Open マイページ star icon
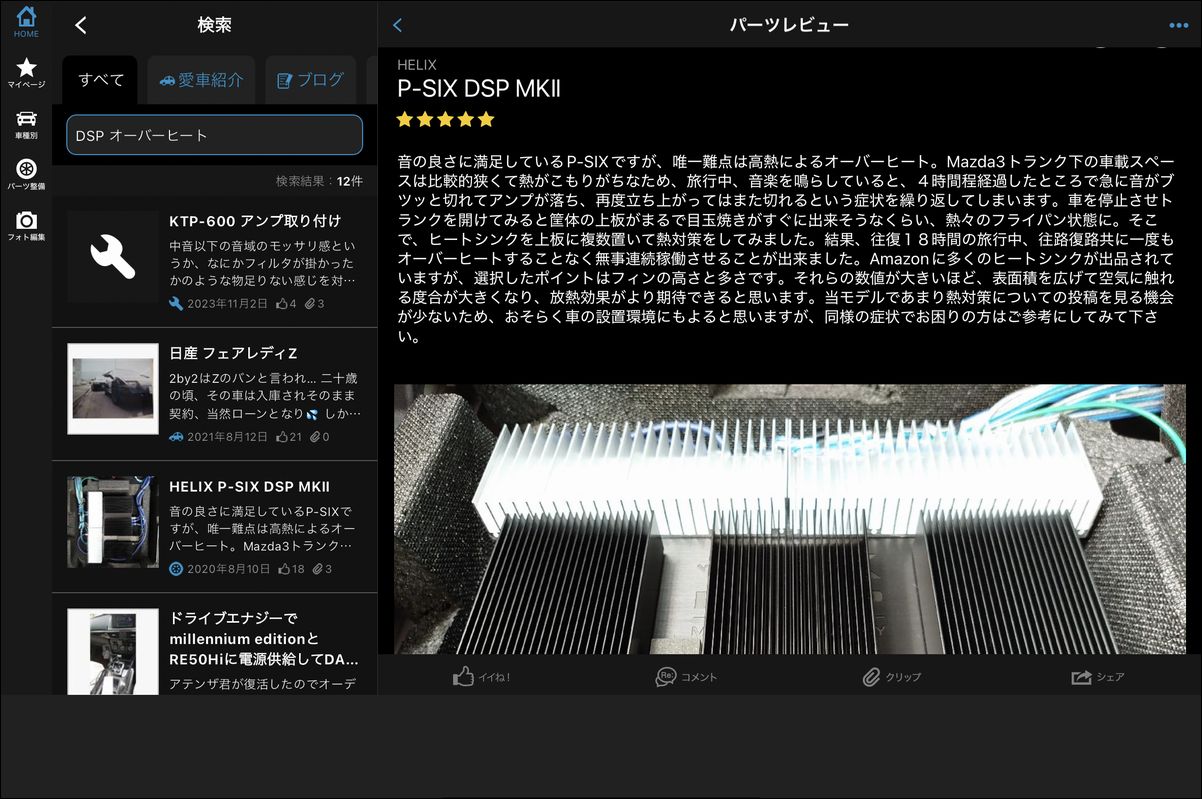This screenshot has width=1202, height=799. pos(26,73)
